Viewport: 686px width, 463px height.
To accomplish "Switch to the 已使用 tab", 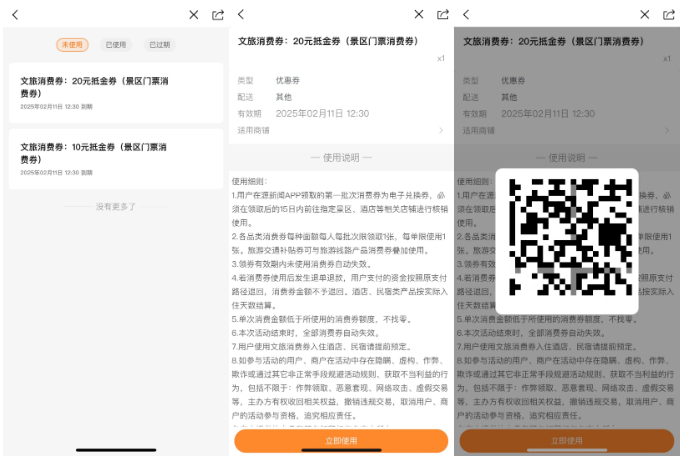I will click(x=116, y=45).
